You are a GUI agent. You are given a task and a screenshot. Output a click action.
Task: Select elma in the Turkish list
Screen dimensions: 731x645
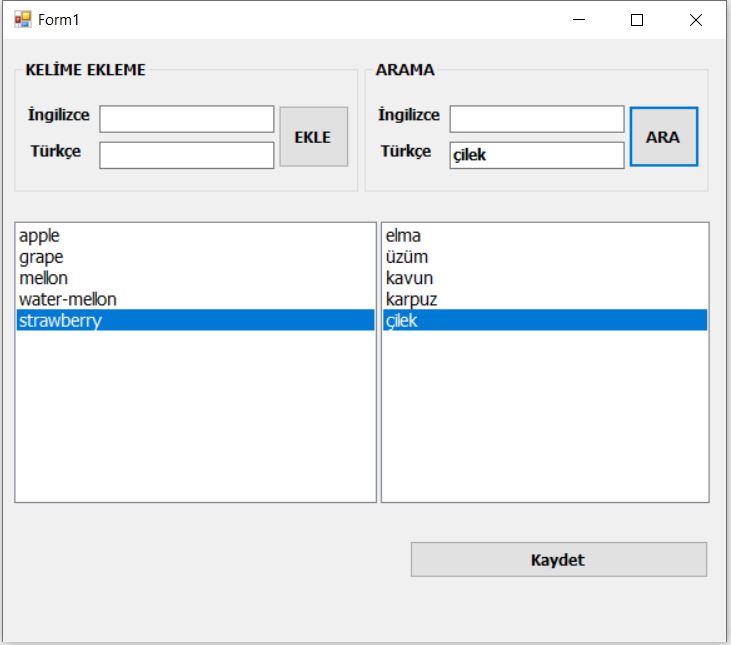tap(545, 235)
